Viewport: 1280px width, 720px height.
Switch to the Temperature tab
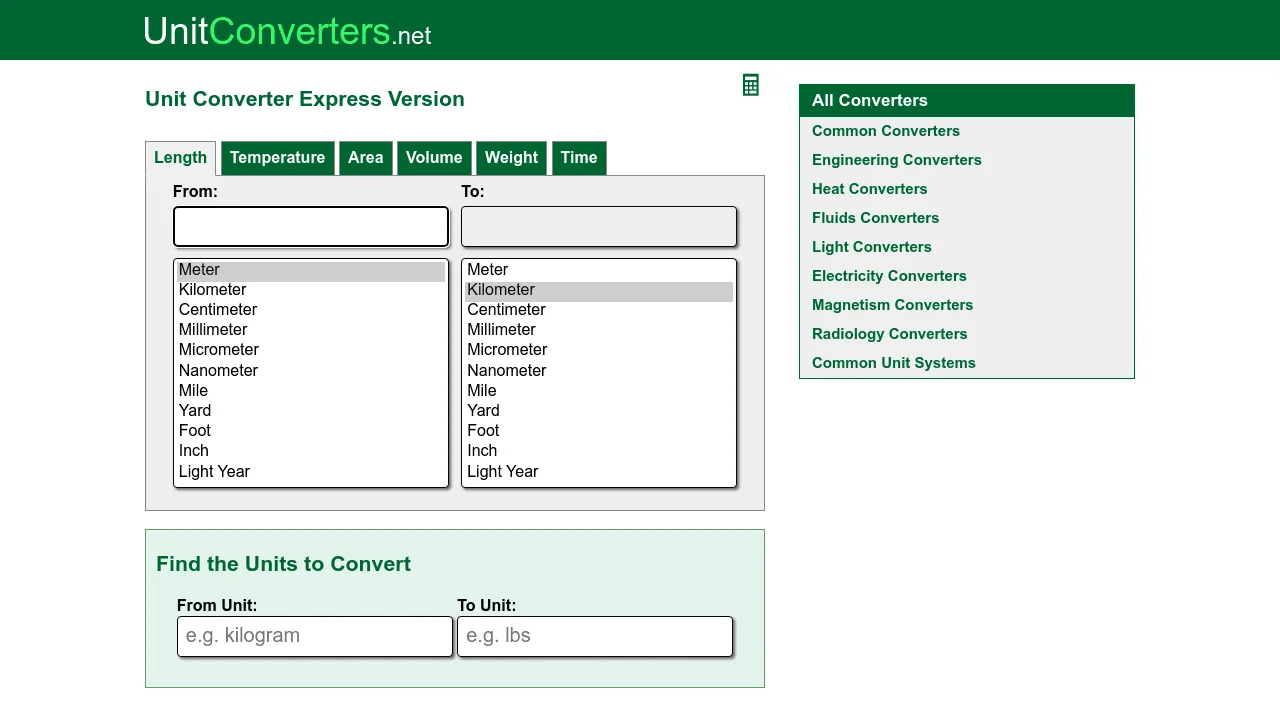(277, 158)
